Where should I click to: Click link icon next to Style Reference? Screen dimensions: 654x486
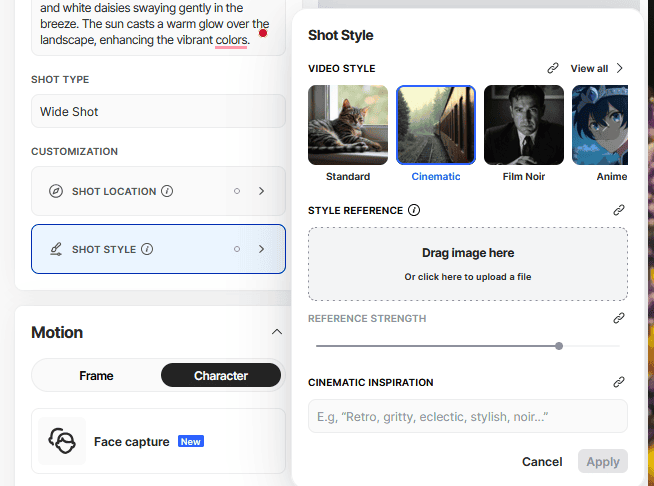618,210
